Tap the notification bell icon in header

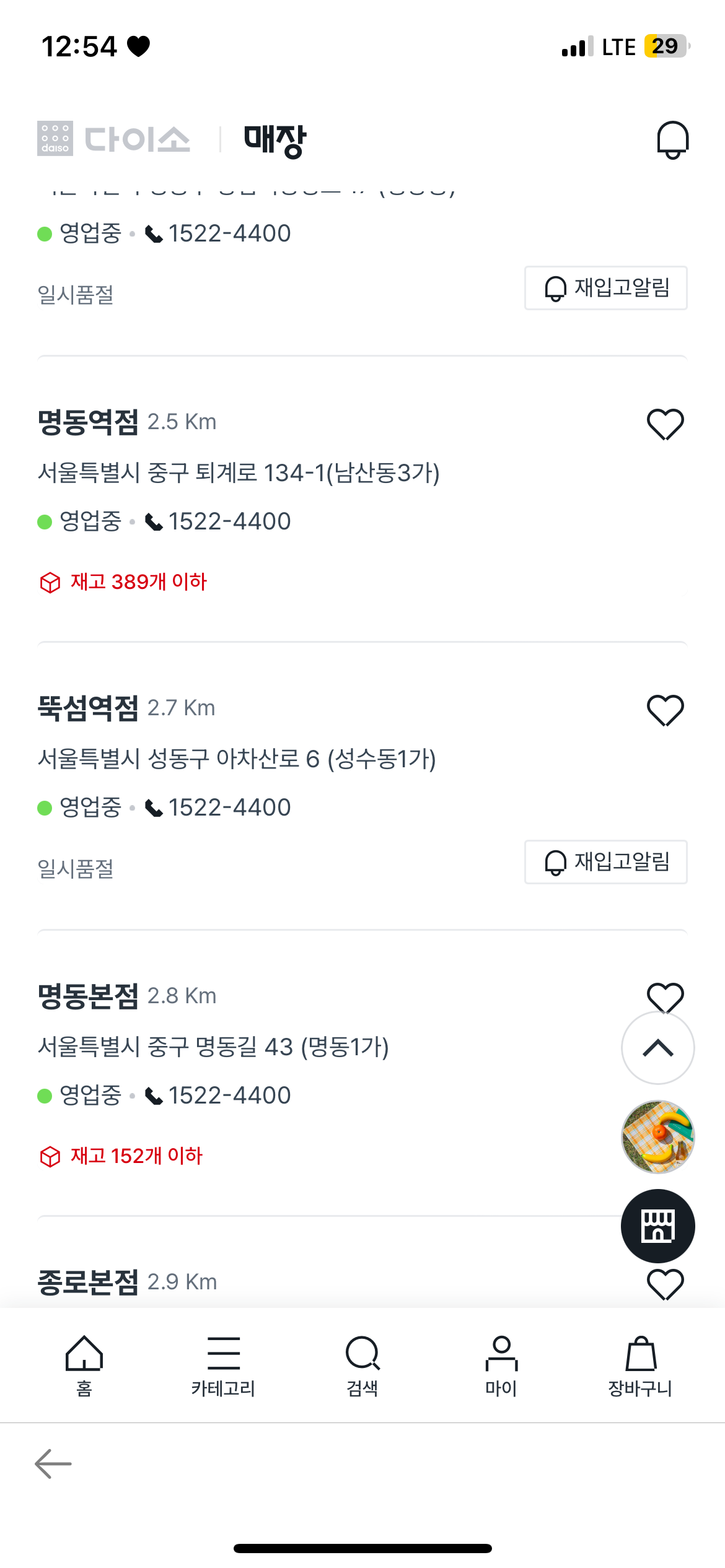click(672, 139)
